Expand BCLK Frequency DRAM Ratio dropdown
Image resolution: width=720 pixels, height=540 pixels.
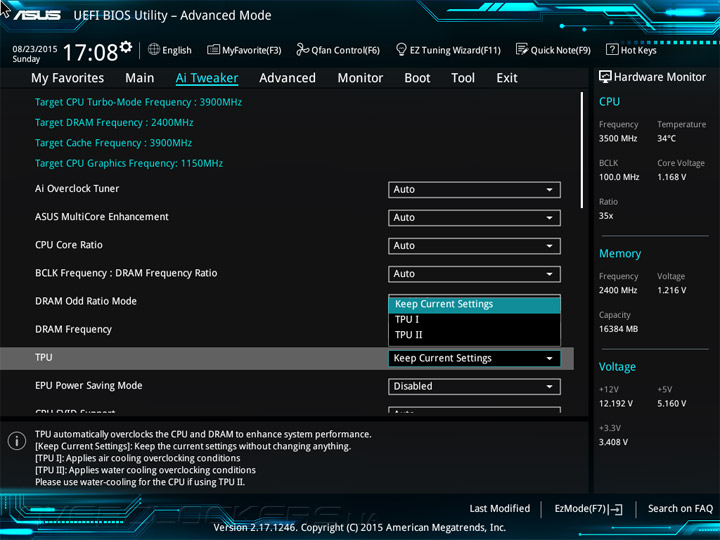[x=474, y=274]
